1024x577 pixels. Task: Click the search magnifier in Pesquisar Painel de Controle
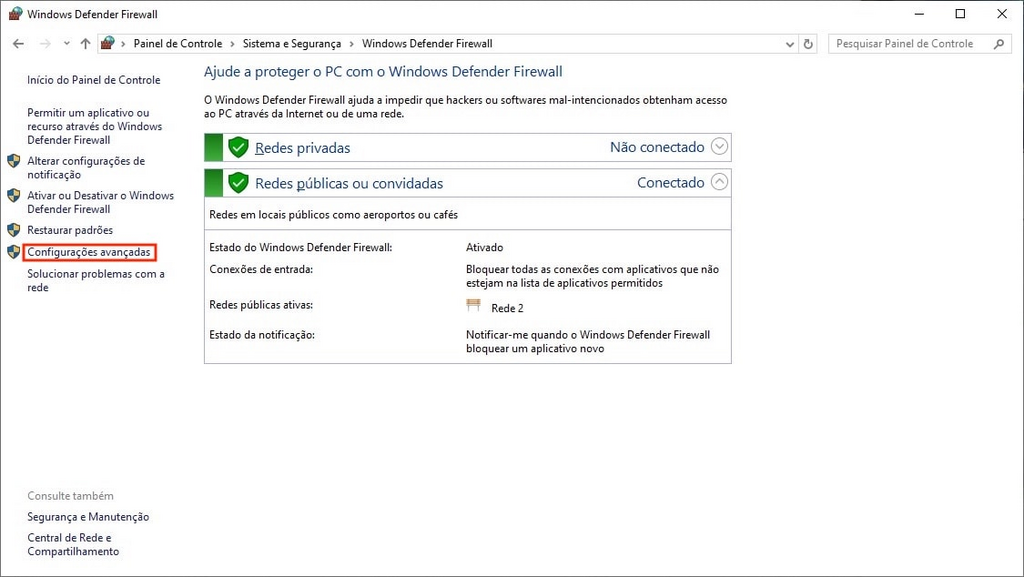point(998,43)
